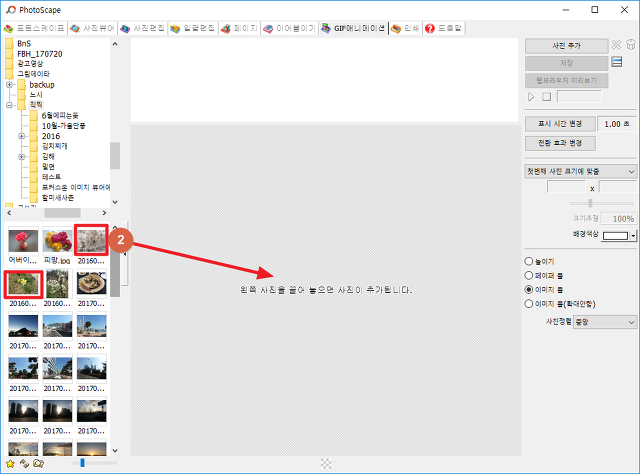
Task: Open the 이어붙이기 tab
Action: [x=289, y=28]
